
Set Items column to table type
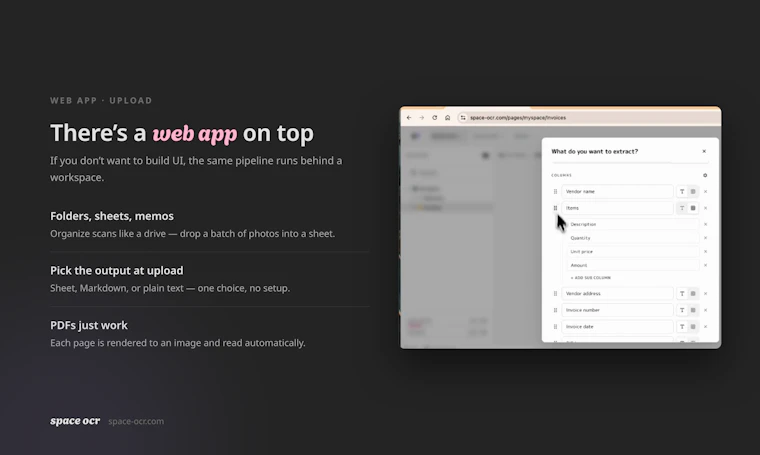coord(693,208)
